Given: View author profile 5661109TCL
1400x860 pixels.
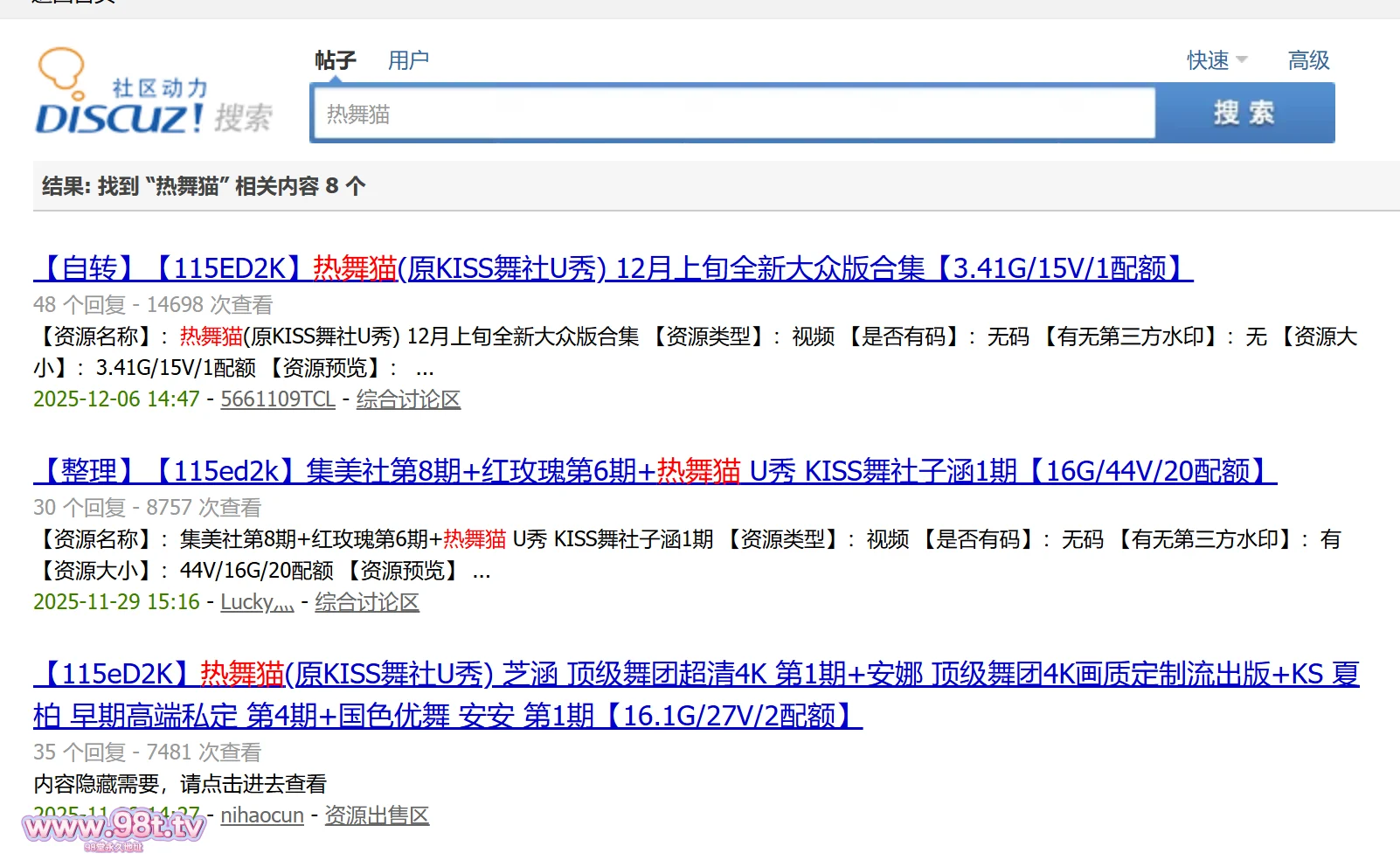Looking at the screenshot, I should pos(278,399).
